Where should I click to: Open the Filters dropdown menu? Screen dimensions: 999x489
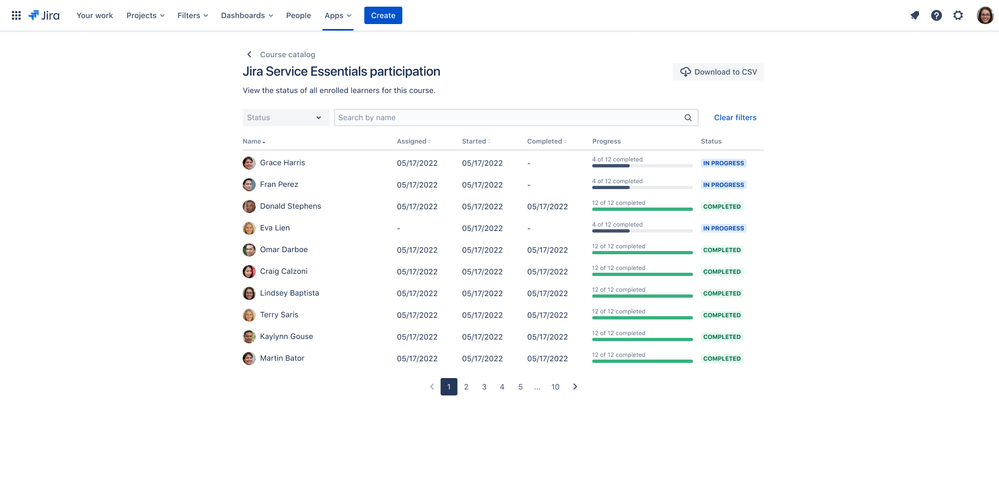pyautogui.click(x=192, y=15)
